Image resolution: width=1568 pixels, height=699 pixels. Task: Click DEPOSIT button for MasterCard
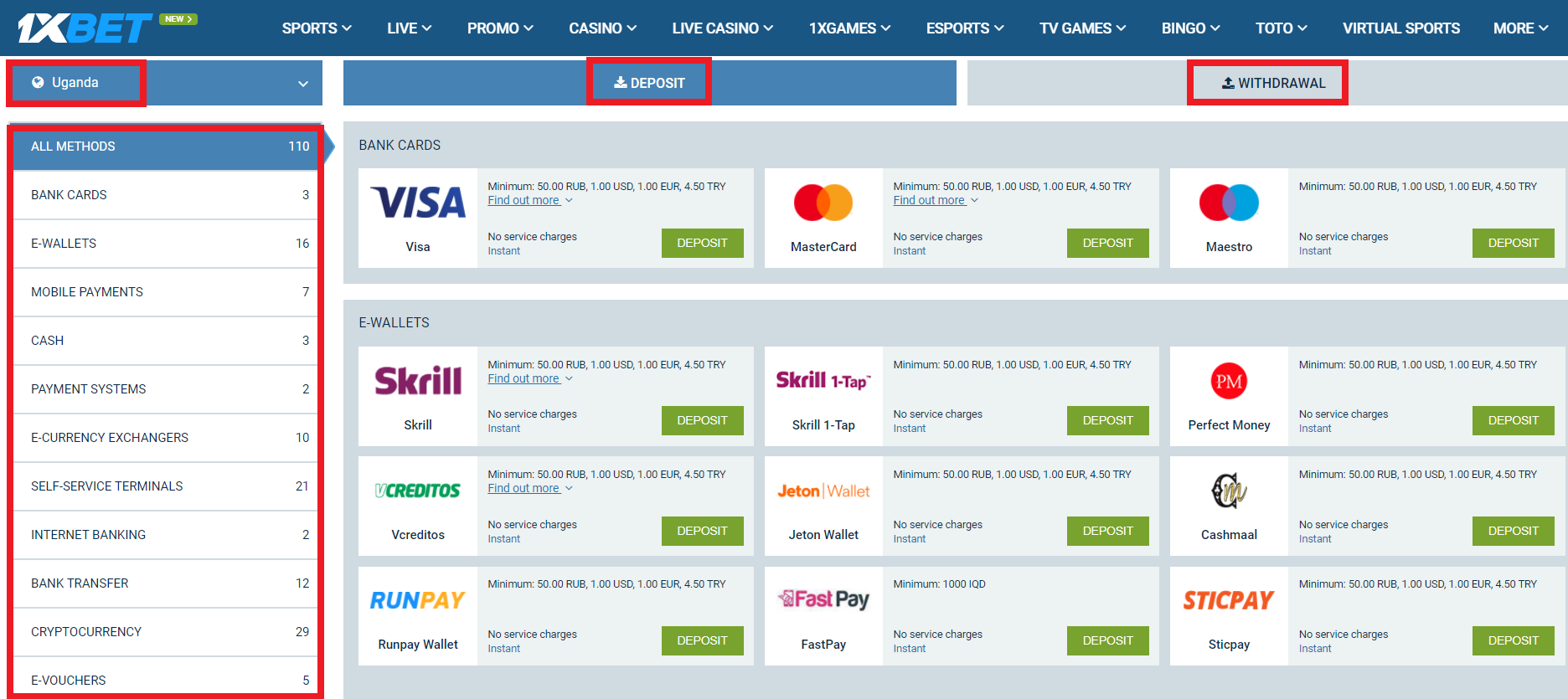(x=1107, y=243)
